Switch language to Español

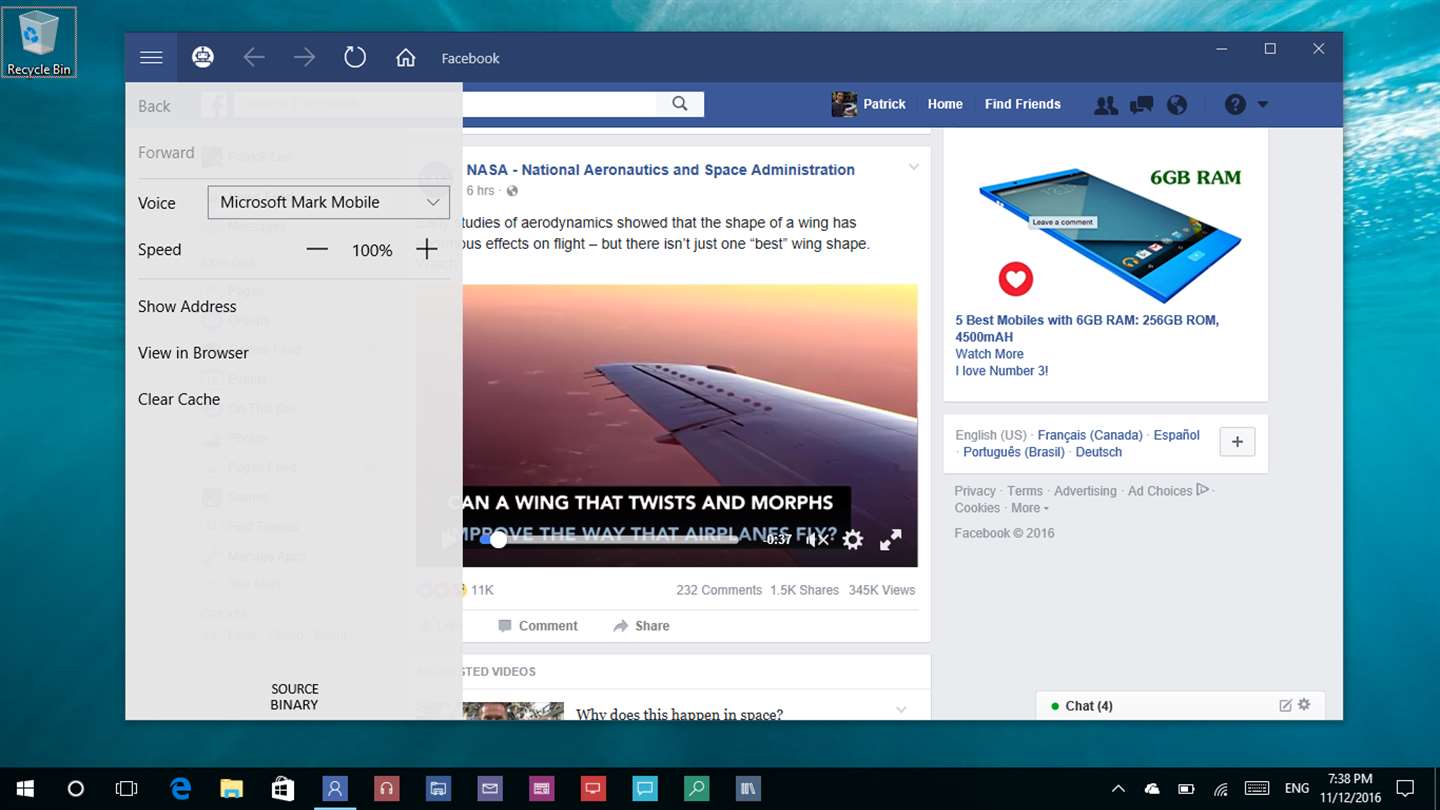[x=1177, y=435]
